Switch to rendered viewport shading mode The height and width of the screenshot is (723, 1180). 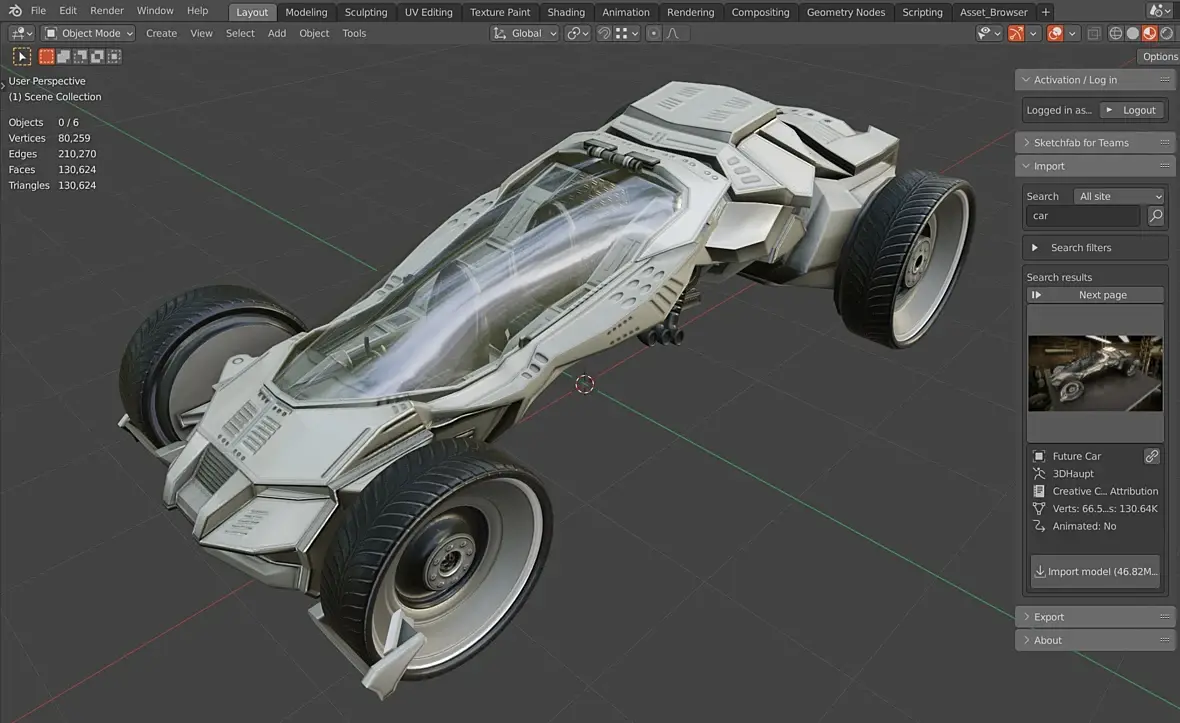point(1166,33)
